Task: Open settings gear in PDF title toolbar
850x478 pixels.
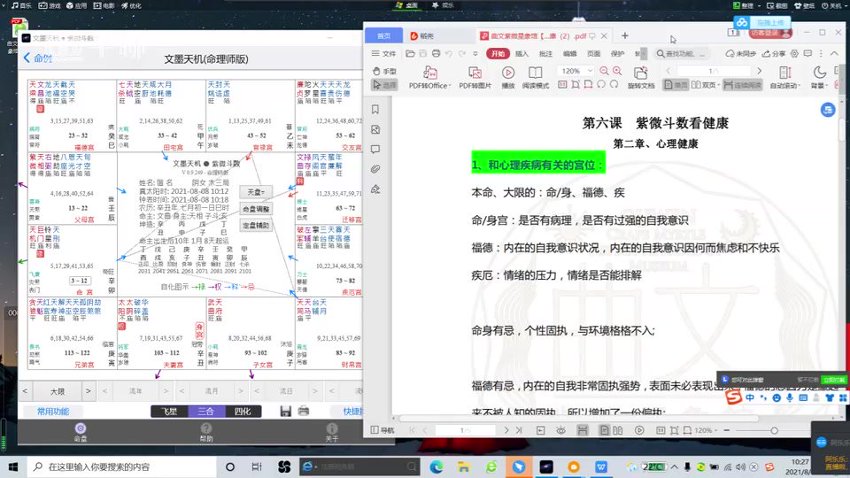Action: [x=794, y=54]
